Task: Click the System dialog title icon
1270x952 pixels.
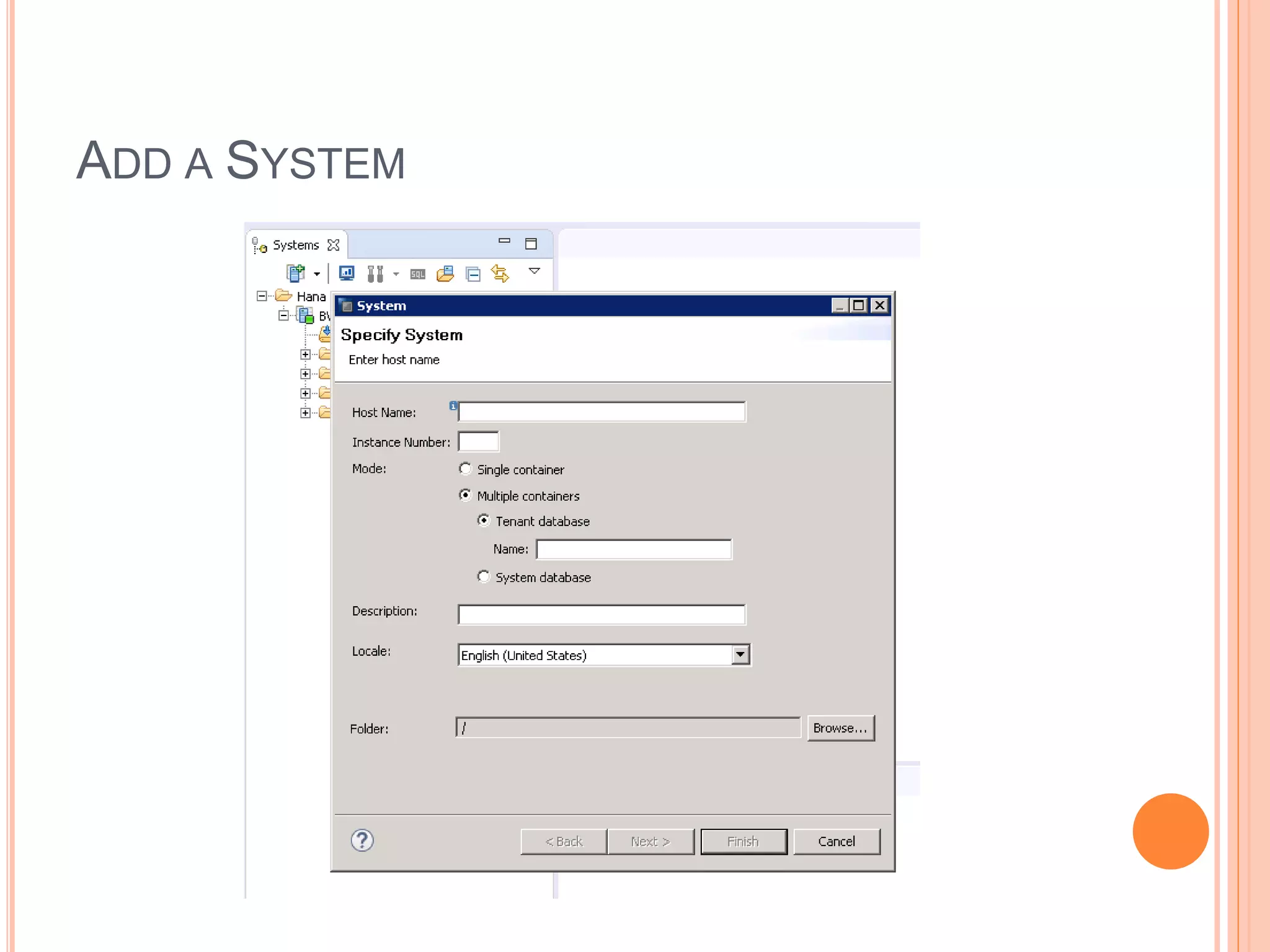Action: pyautogui.click(x=346, y=306)
